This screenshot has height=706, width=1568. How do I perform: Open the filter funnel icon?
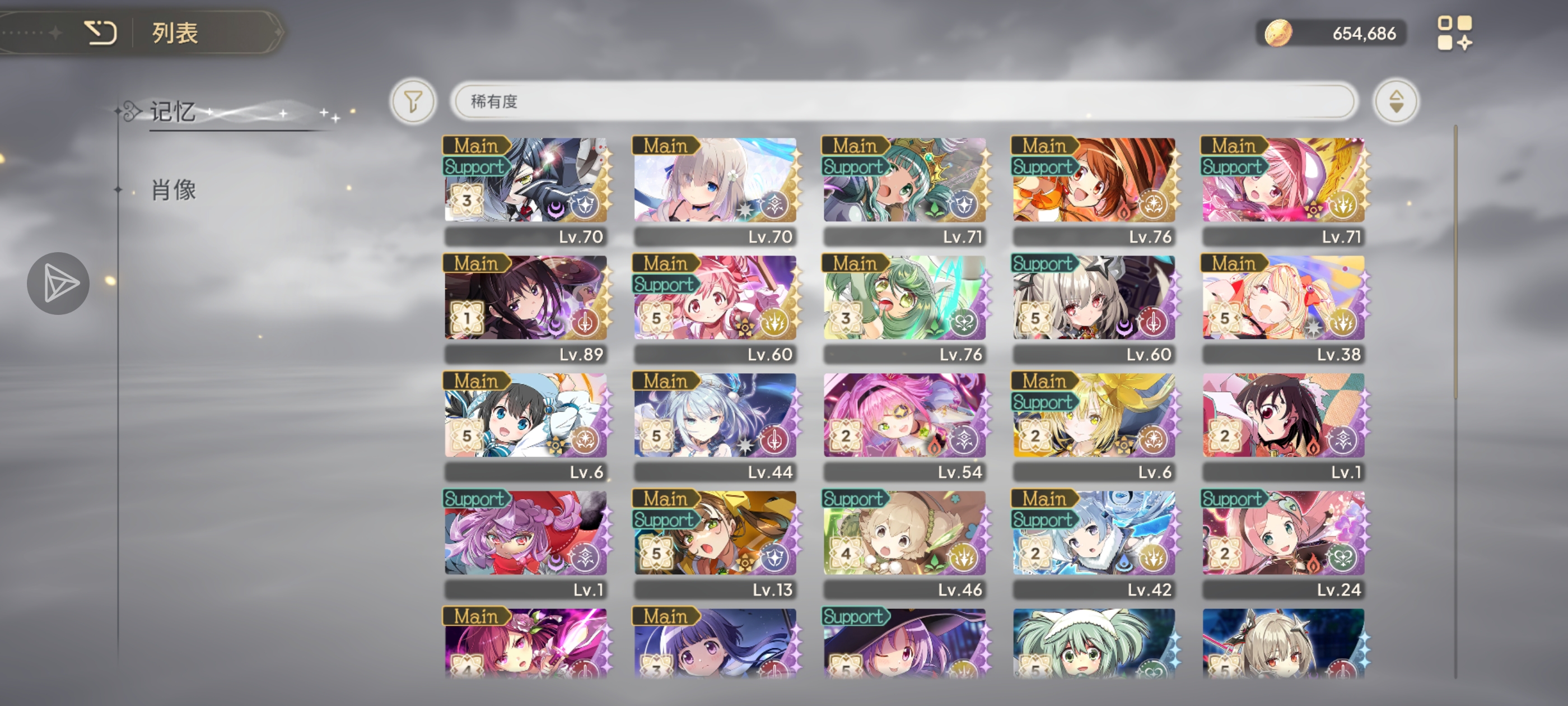coord(413,101)
